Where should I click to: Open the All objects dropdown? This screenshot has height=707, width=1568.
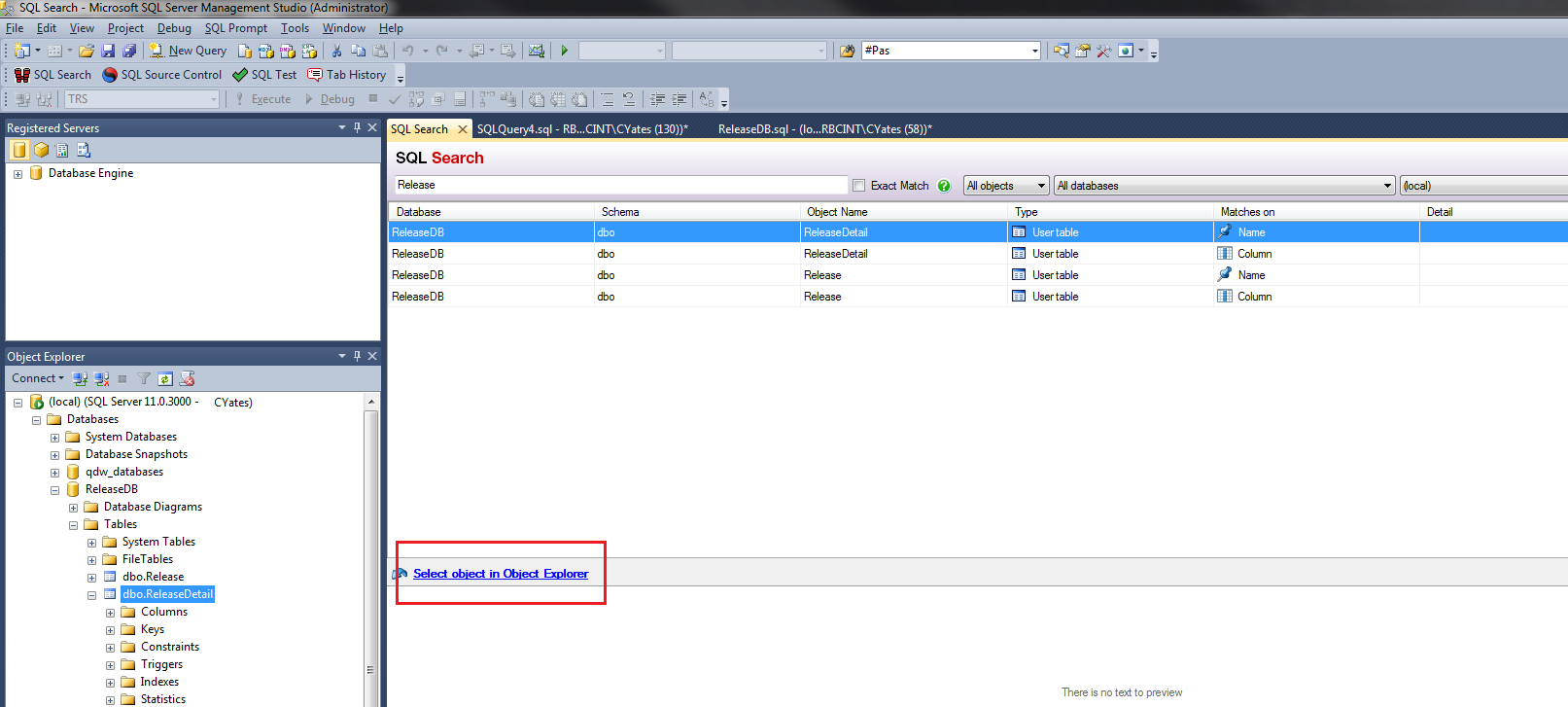point(1006,186)
